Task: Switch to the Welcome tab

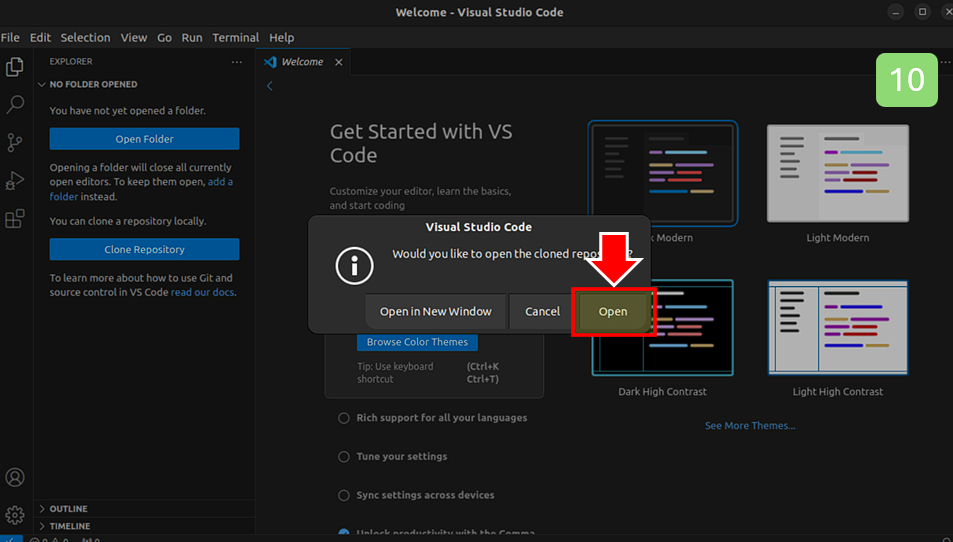Action: (302, 62)
